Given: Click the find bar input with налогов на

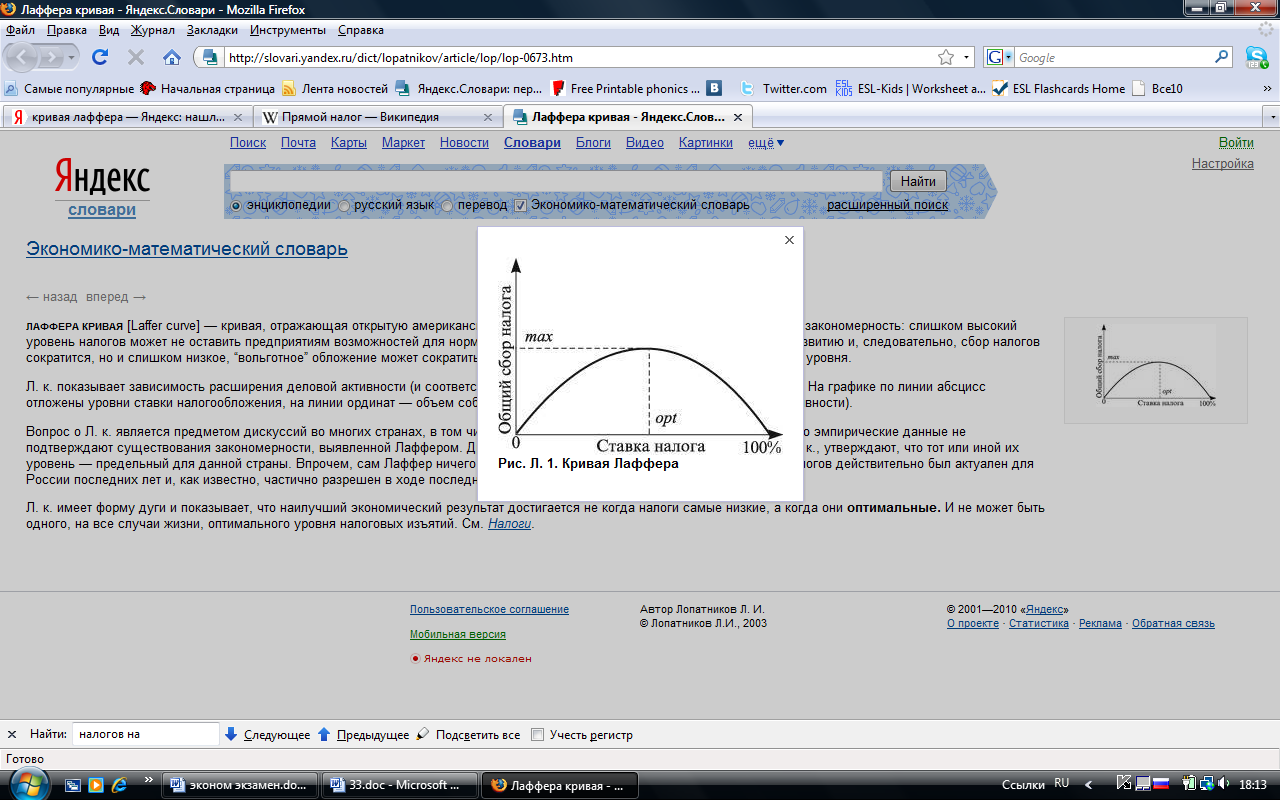Looking at the screenshot, I should click(146, 734).
